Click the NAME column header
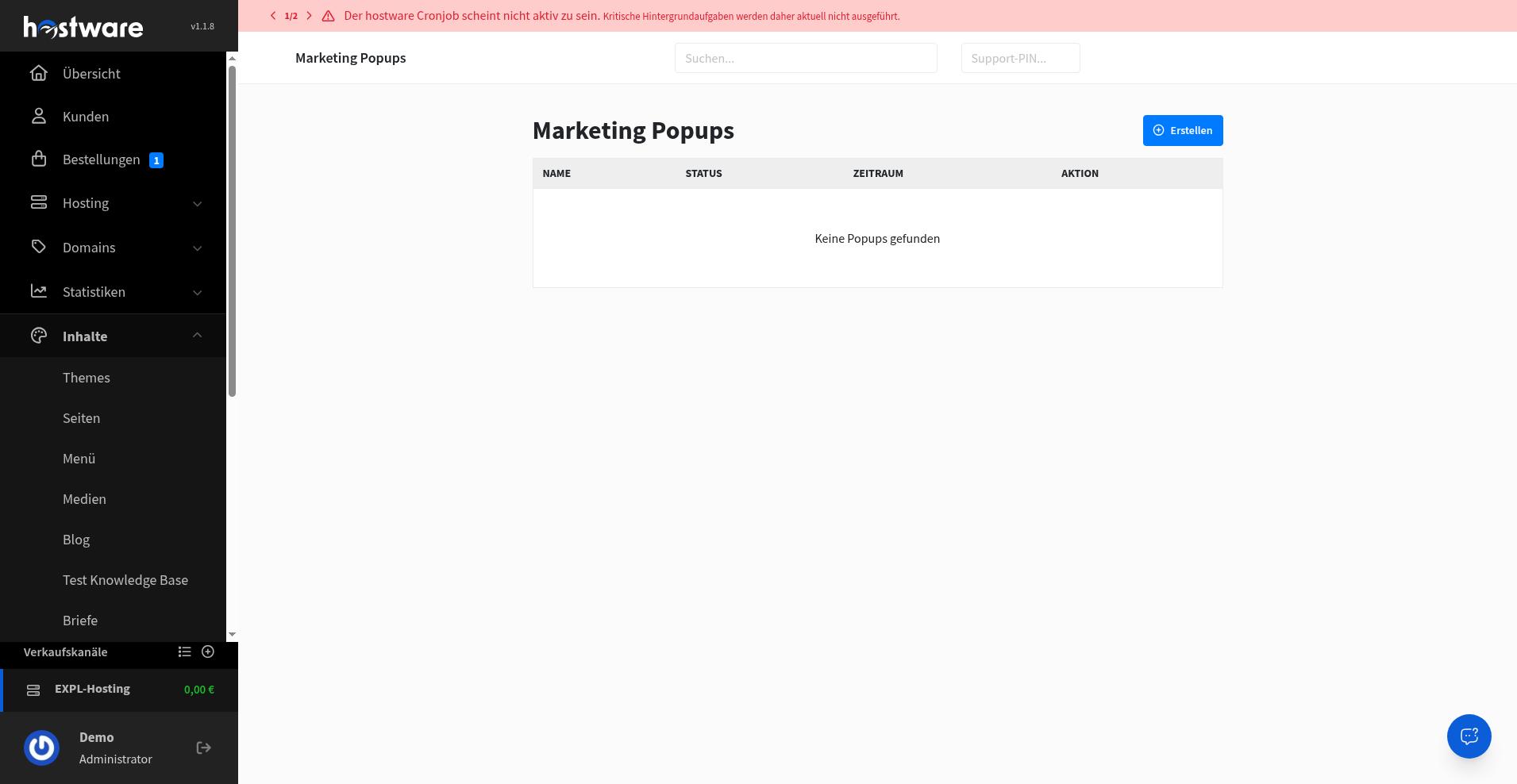The height and width of the screenshot is (784, 1517). click(x=556, y=173)
